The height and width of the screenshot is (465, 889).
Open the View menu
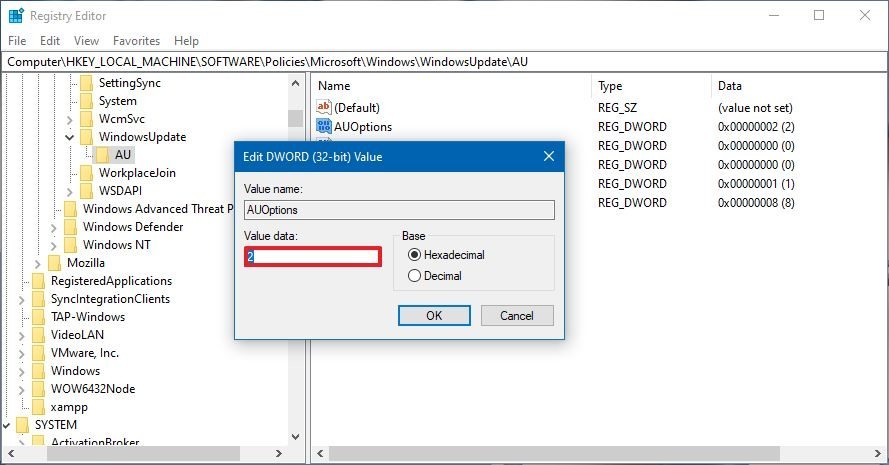pos(86,41)
